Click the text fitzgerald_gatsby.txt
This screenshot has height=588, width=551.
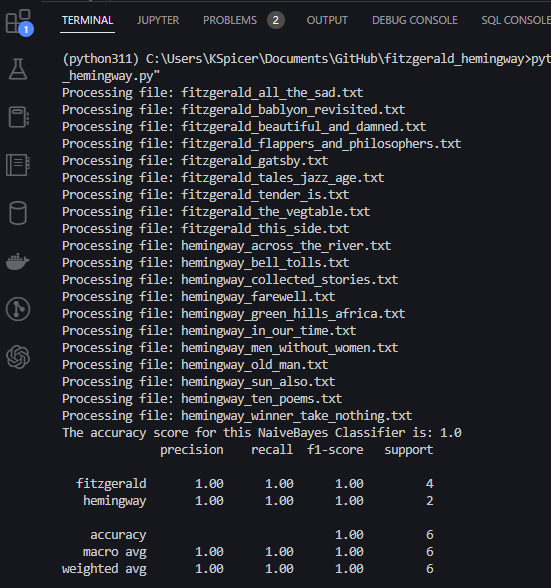pos(255,160)
